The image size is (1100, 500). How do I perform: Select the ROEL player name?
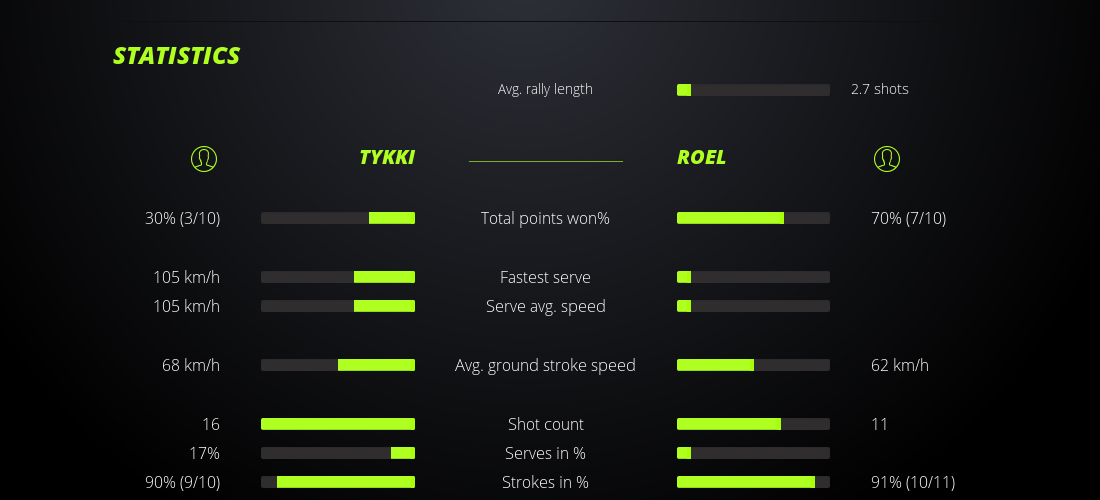[702, 158]
